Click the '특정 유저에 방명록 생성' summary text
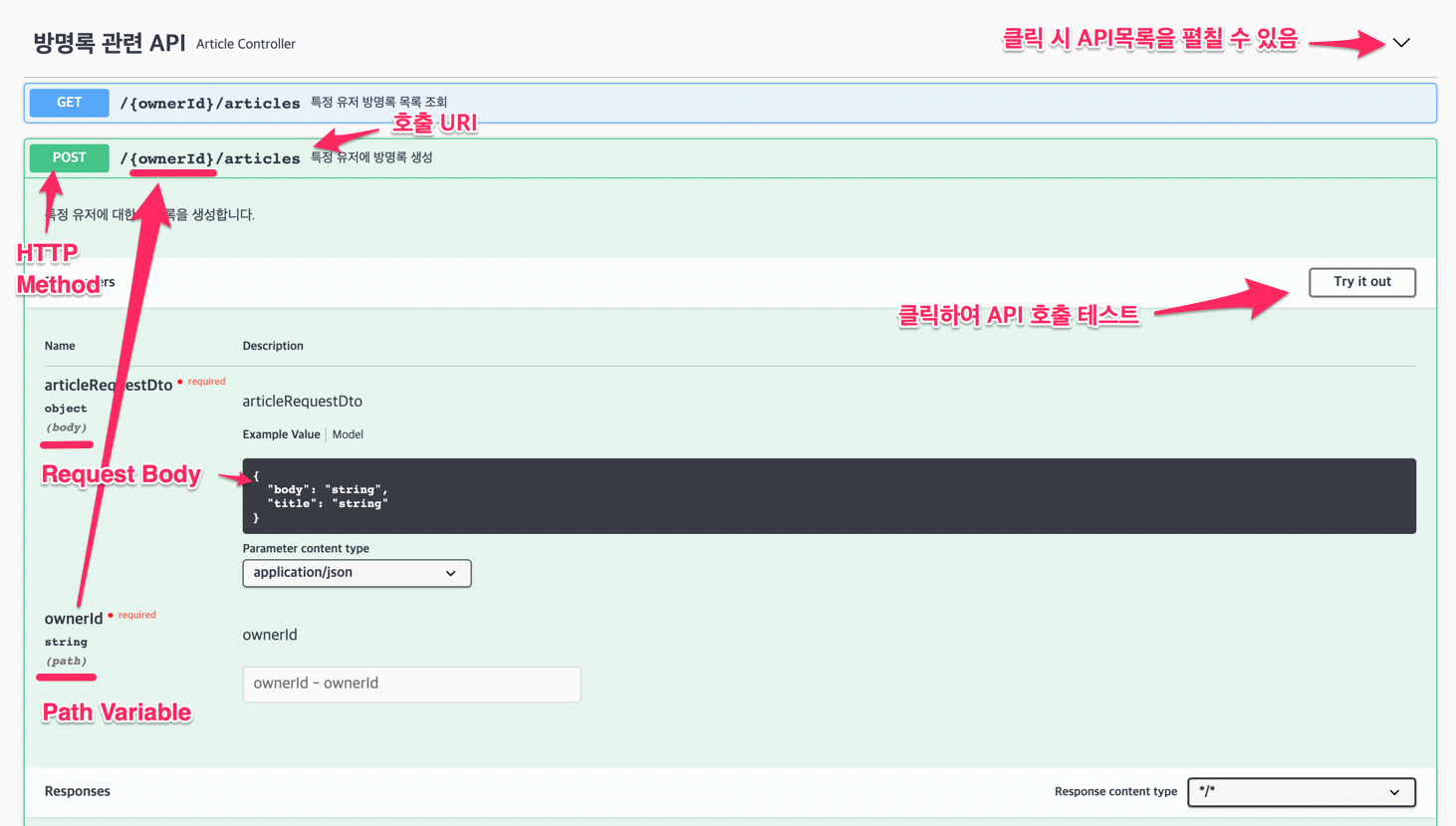Viewport: 1456px width, 826px height. [x=371, y=157]
